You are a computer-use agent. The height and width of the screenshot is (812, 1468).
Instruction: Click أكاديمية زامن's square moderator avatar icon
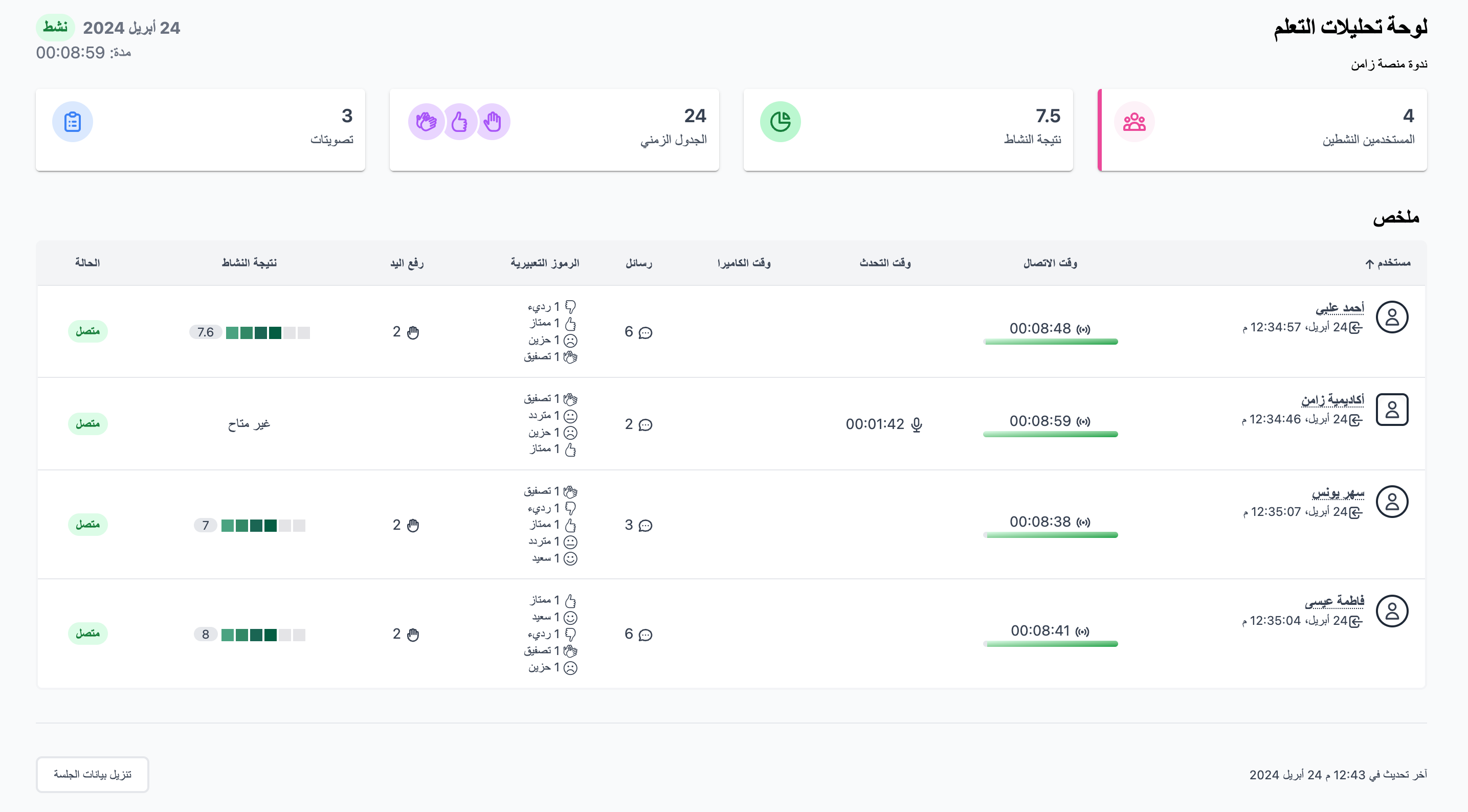(x=1392, y=410)
